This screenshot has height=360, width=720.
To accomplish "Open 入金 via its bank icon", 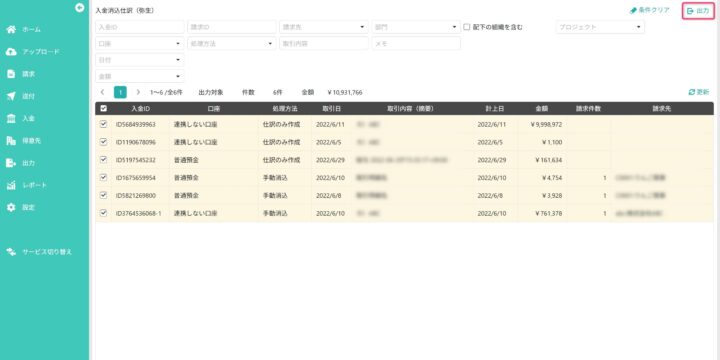I will (x=11, y=118).
